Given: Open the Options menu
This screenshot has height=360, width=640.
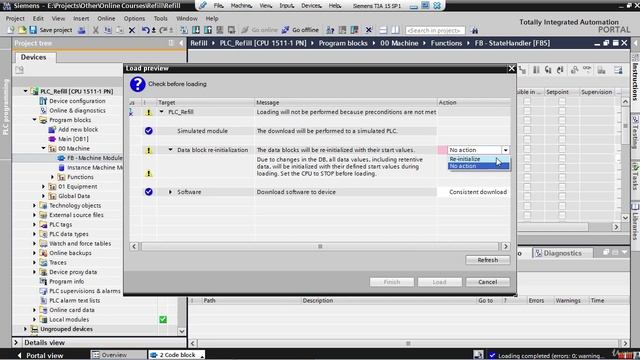Looking at the screenshot, I should pyautogui.click(x=134, y=18).
